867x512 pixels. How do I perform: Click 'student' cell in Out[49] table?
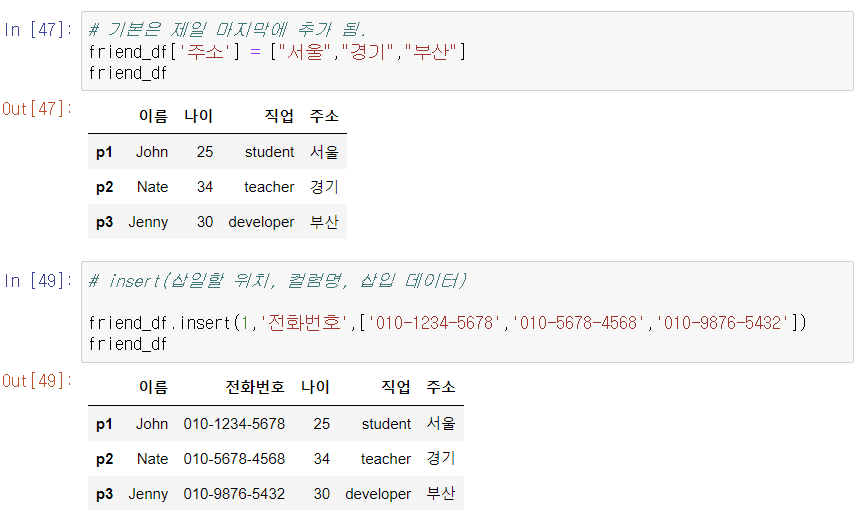[x=386, y=424]
